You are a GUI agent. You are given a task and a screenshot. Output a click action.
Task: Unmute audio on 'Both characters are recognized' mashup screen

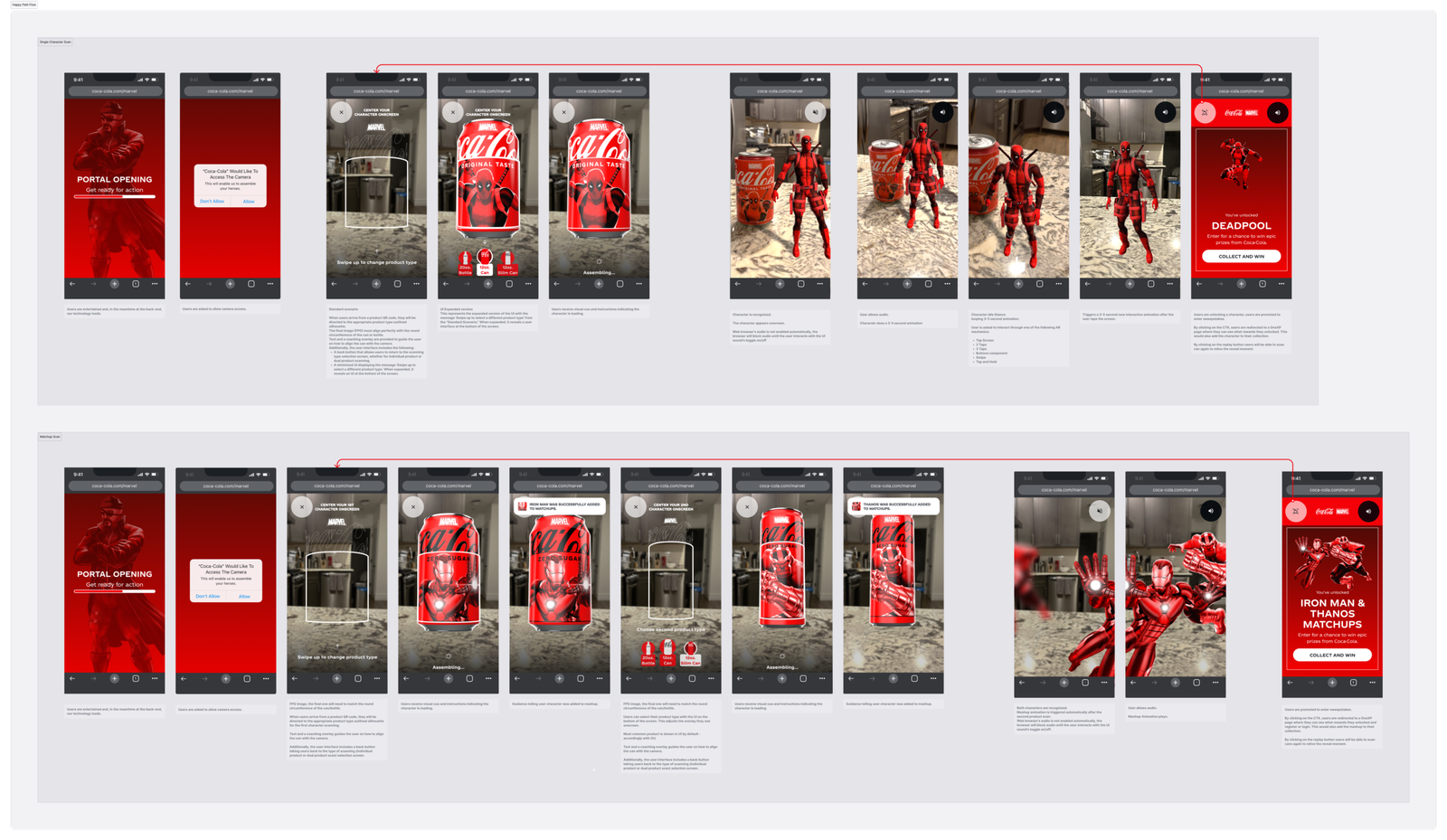click(1099, 511)
